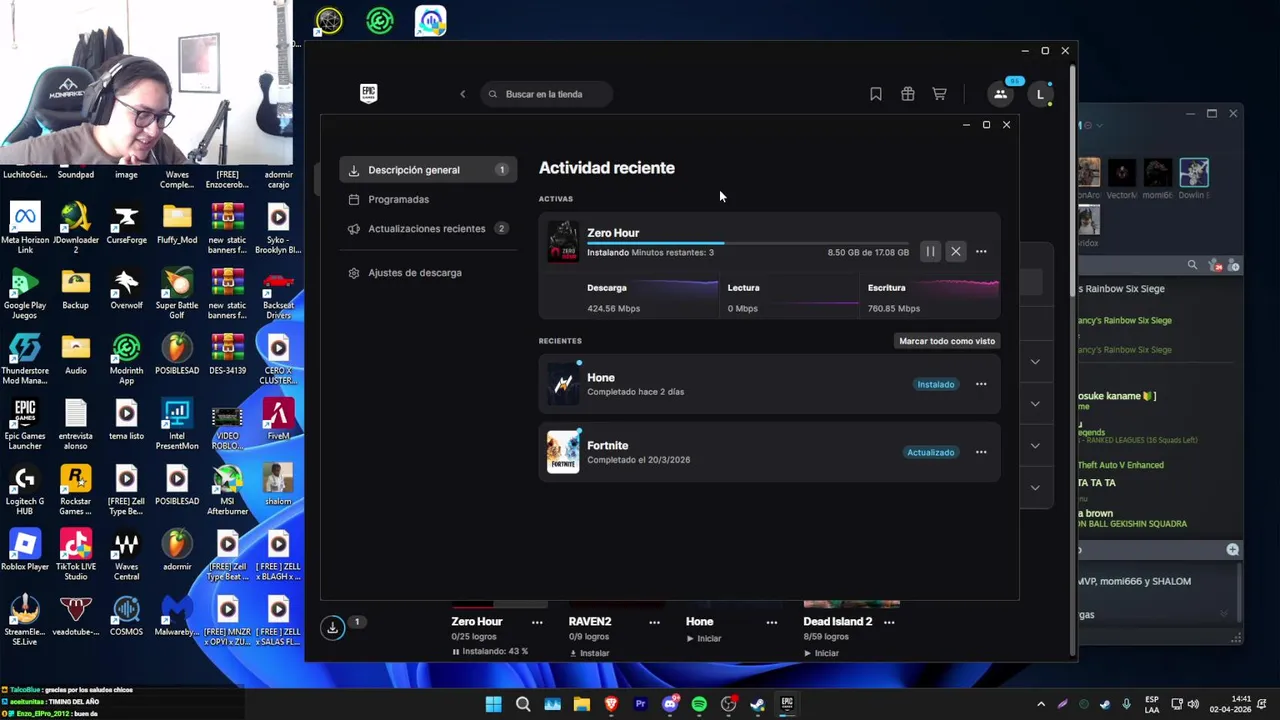Screen dimensions: 1280x720
Task: Click the VectorM avatar in Steam friends
Action: point(1122,173)
